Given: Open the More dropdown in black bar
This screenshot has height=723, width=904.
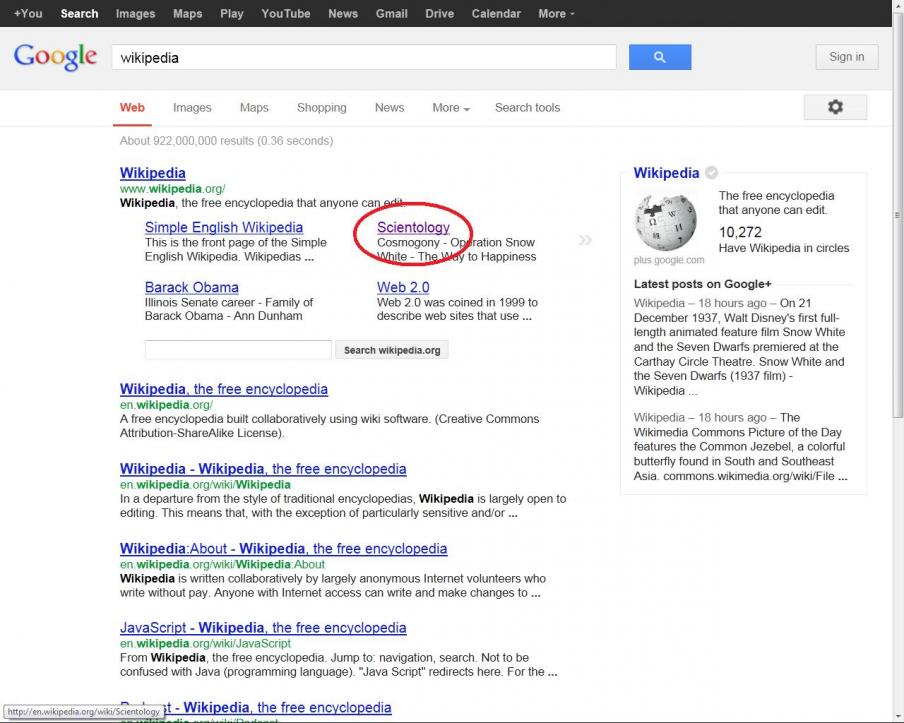Looking at the screenshot, I should (556, 13).
